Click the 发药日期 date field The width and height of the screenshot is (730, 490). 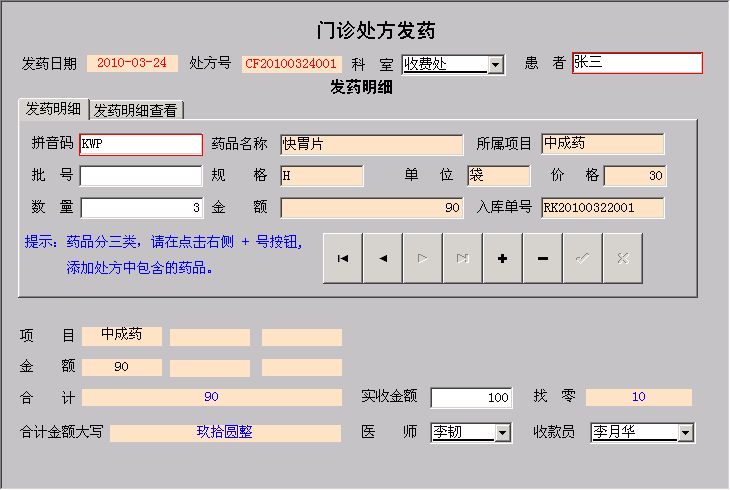(132, 63)
